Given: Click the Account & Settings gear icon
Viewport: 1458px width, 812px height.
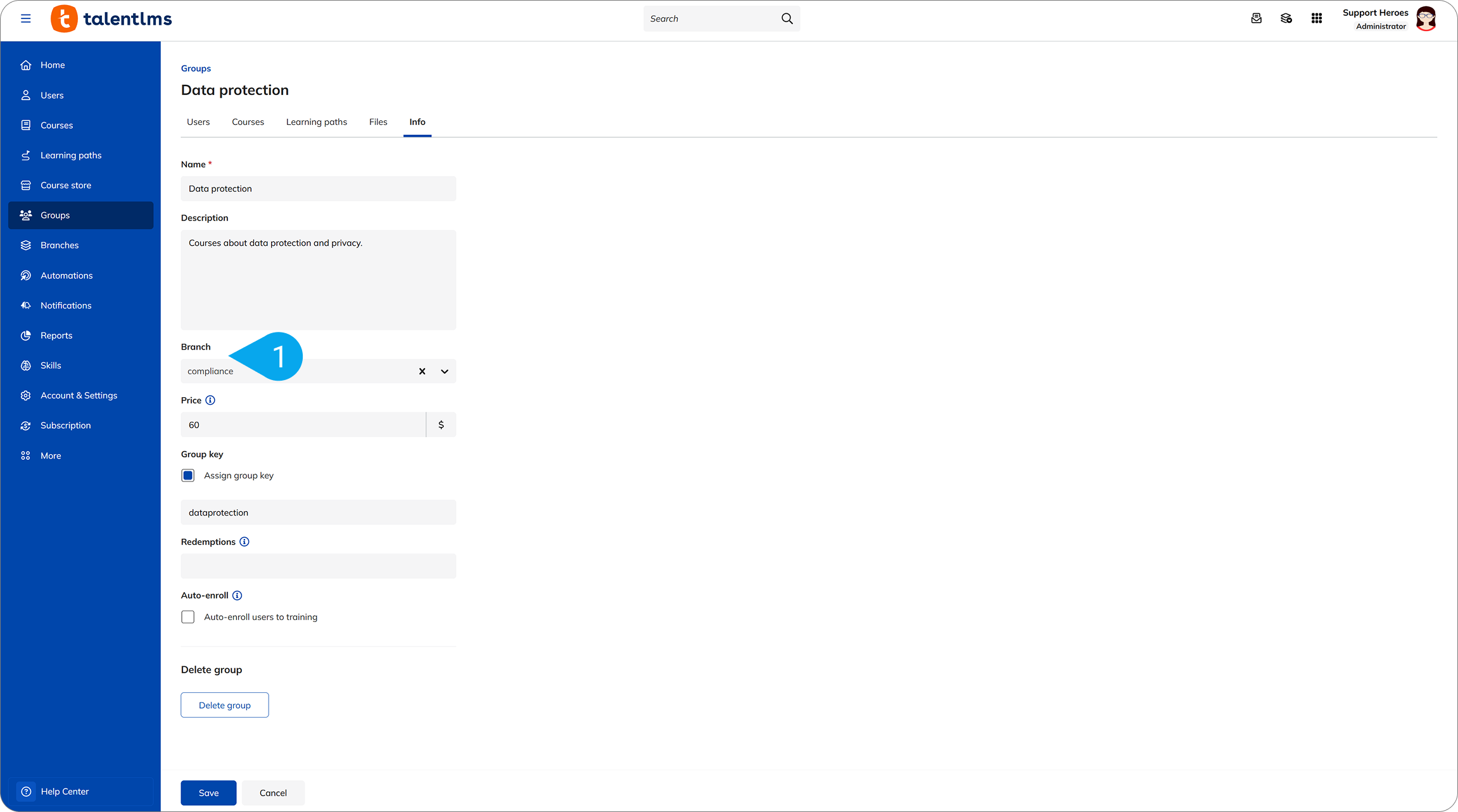Looking at the screenshot, I should click(26, 395).
